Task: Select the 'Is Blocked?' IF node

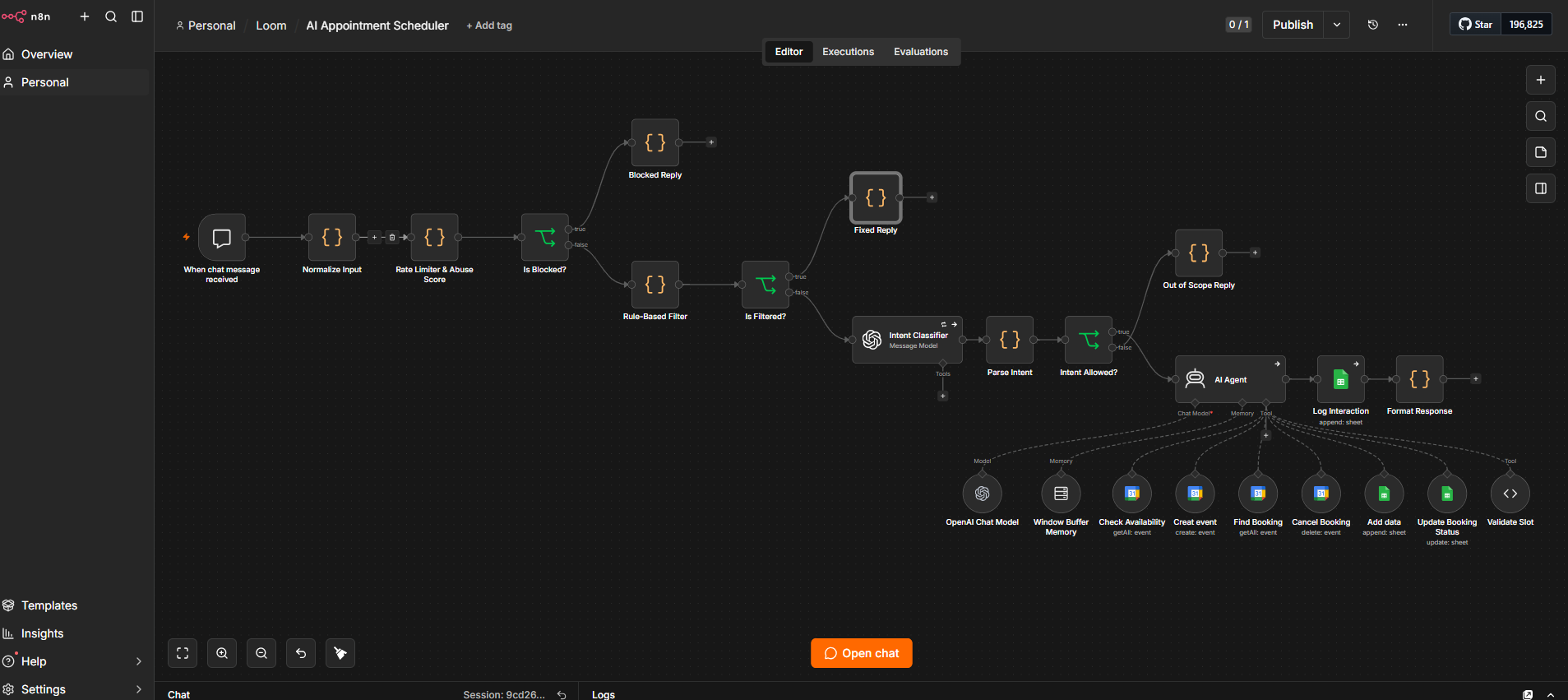Action: pos(545,237)
